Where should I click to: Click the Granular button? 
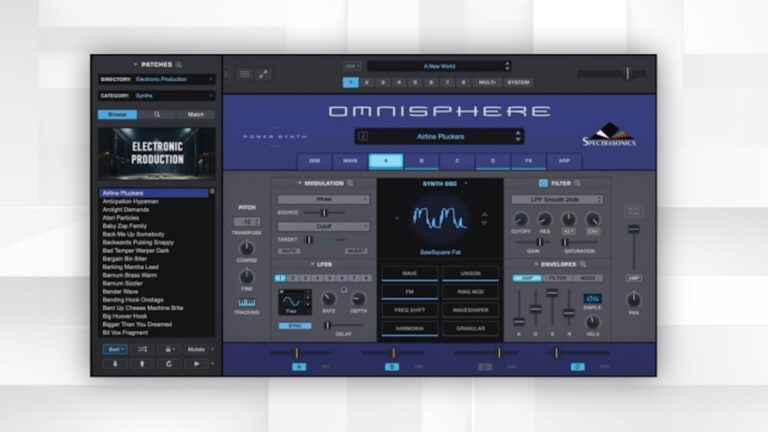click(470, 328)
